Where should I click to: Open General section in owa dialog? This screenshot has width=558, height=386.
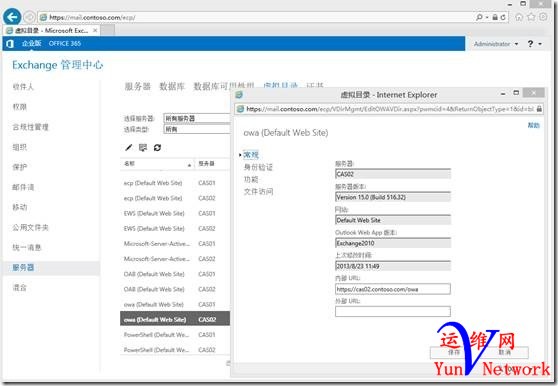[x=251, y=155]
